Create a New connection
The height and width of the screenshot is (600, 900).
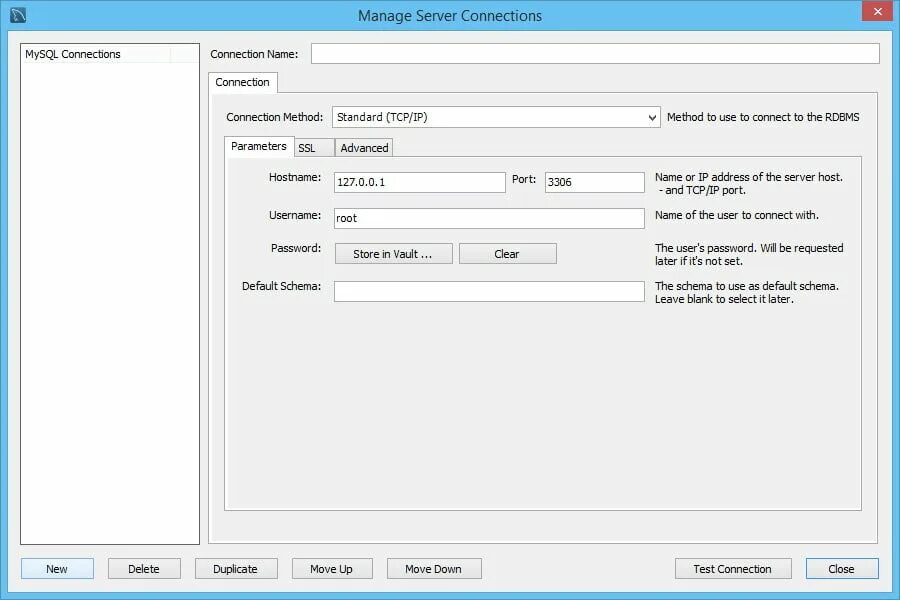tap(57, 568)
